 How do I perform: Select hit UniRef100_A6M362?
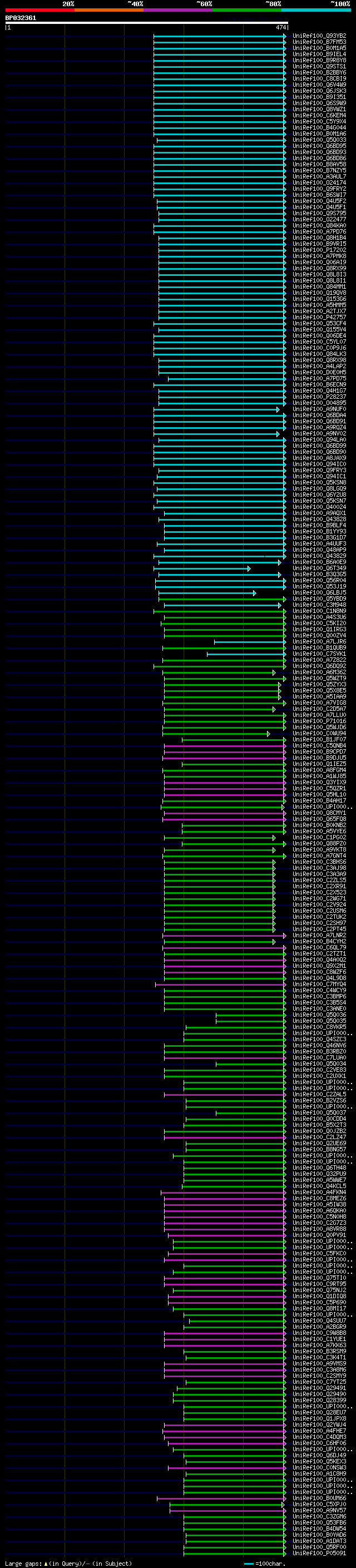319,672
